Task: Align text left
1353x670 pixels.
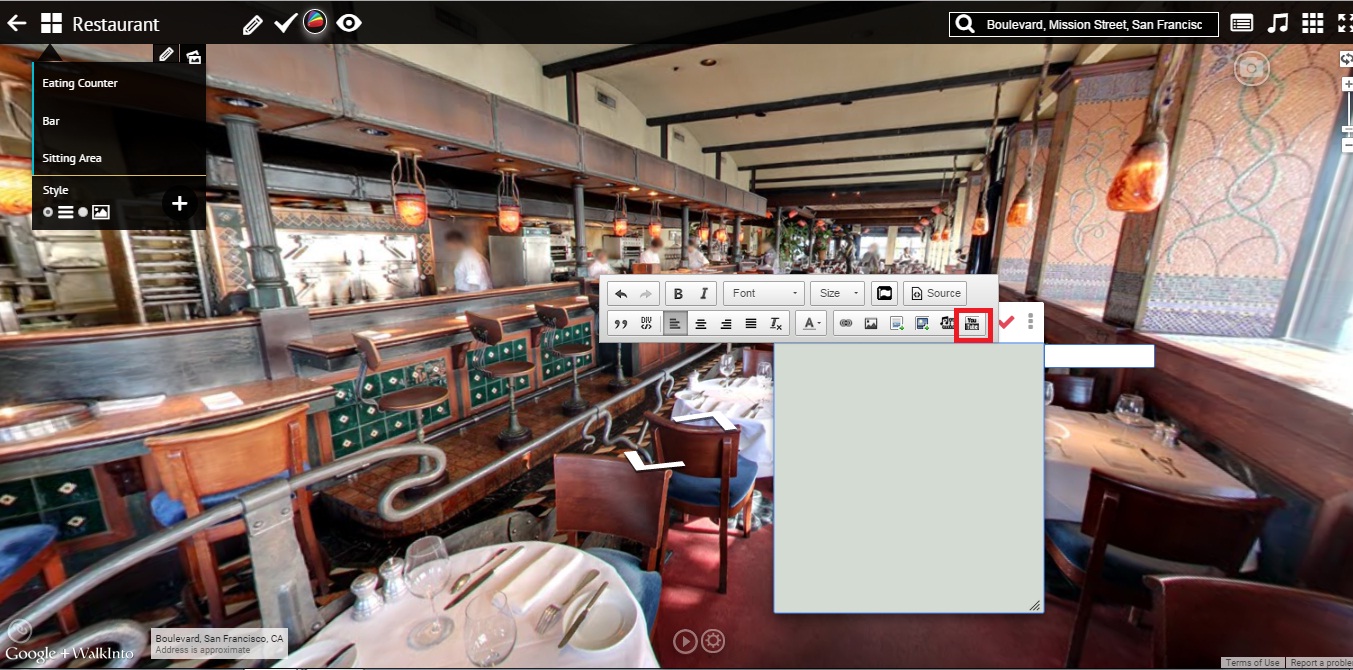Action: tap(675, 323)
